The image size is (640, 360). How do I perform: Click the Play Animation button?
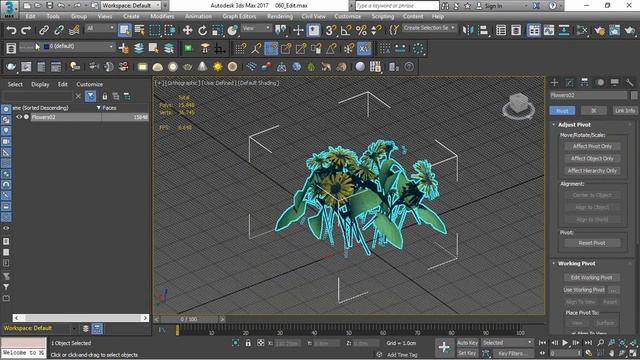(565, 343)
